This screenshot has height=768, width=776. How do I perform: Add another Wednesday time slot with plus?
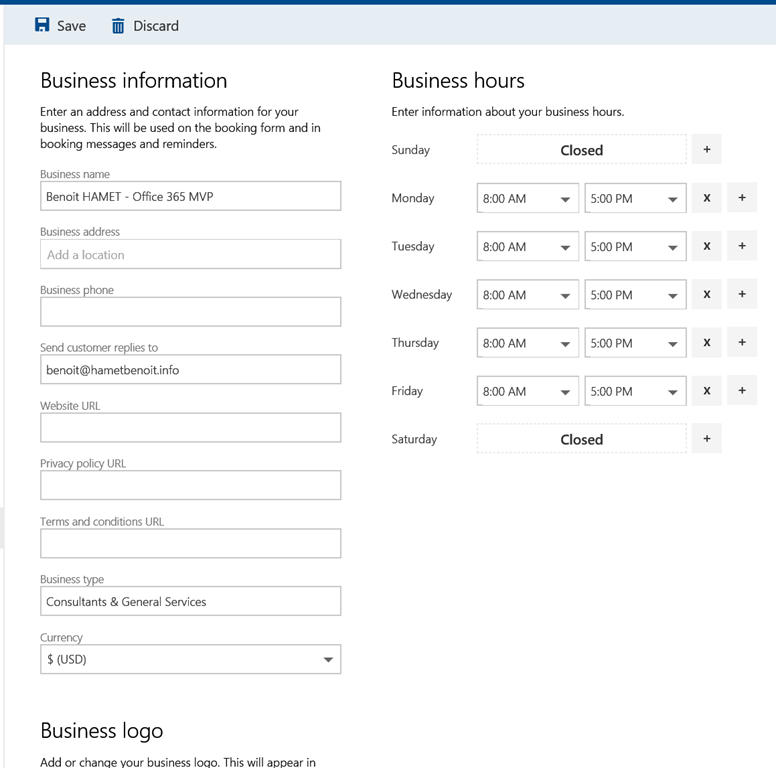(x=741, y=295)
